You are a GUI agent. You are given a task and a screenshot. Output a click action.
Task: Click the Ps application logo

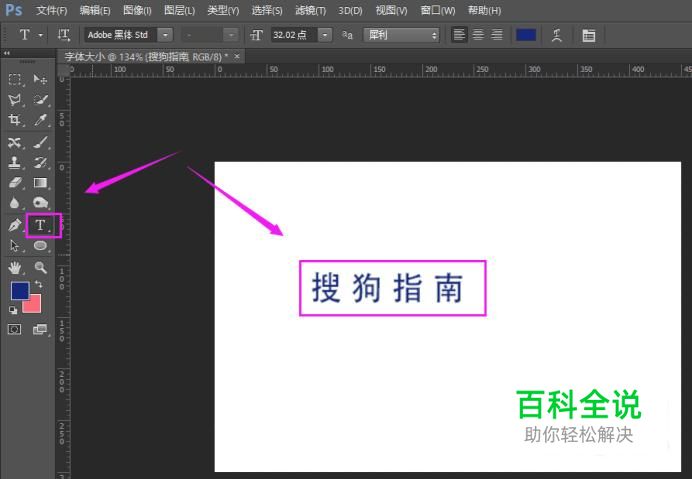point(14,10)
